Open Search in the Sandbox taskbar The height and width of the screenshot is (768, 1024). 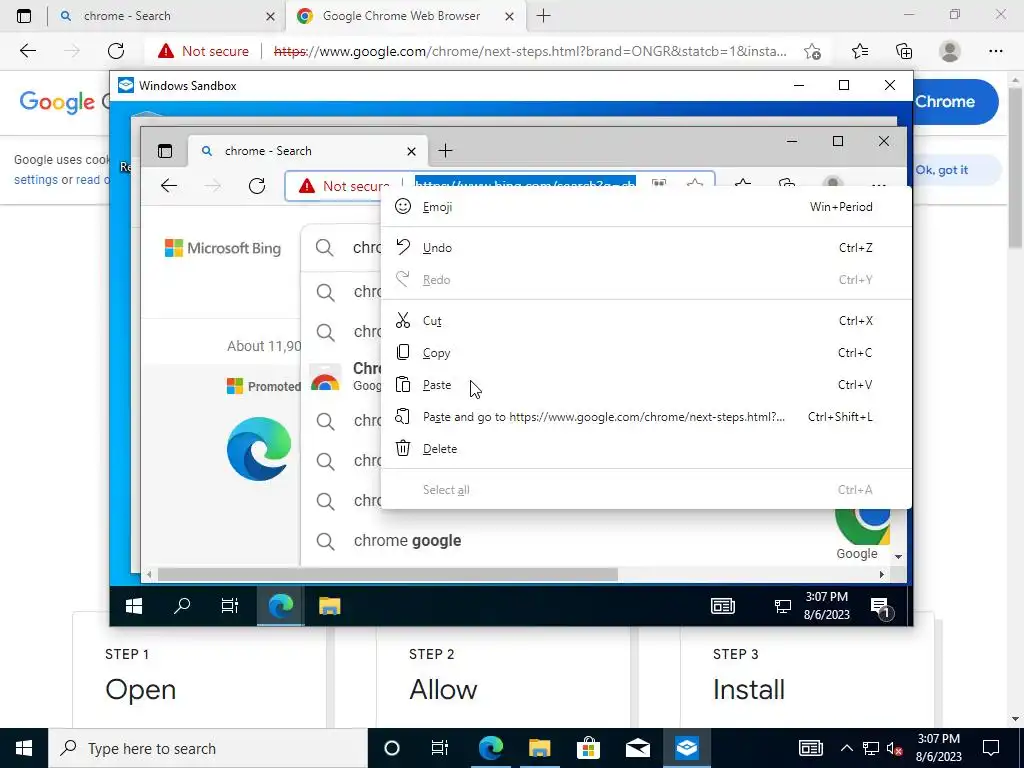182,607
